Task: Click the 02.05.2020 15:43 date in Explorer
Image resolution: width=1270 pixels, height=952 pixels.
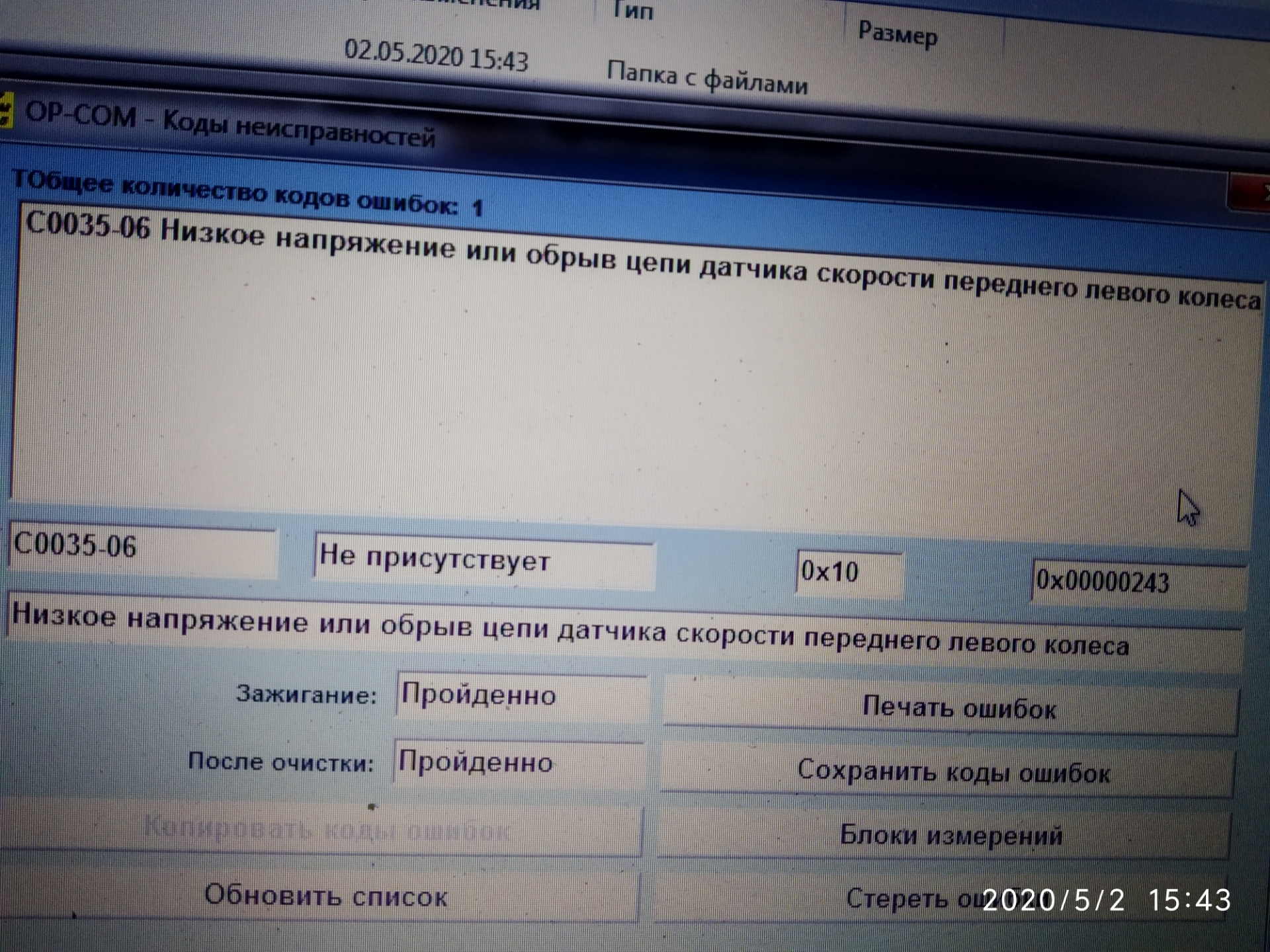Action: coord(436,56)
